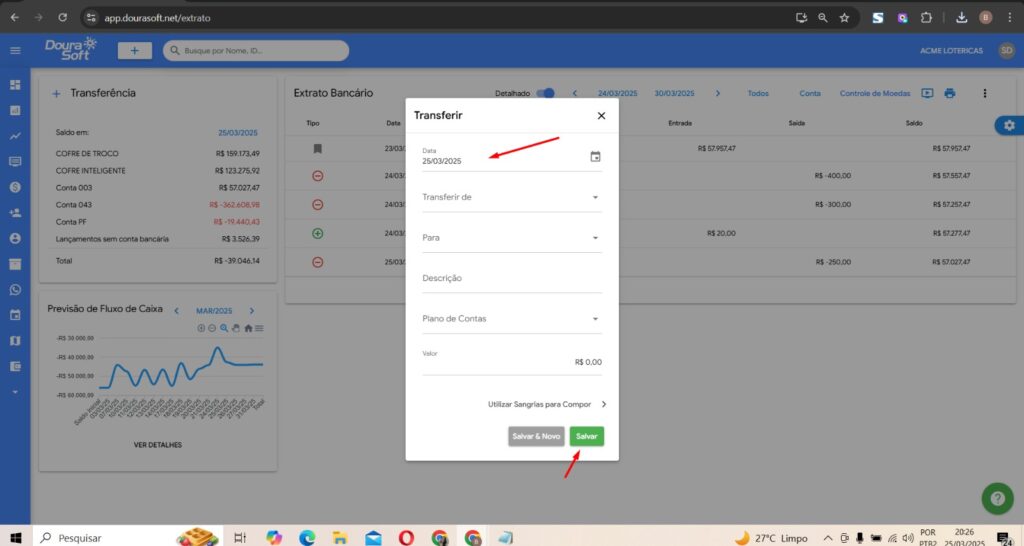
Task: Go to next month in cash flow forecast
Action: (252, 311)
